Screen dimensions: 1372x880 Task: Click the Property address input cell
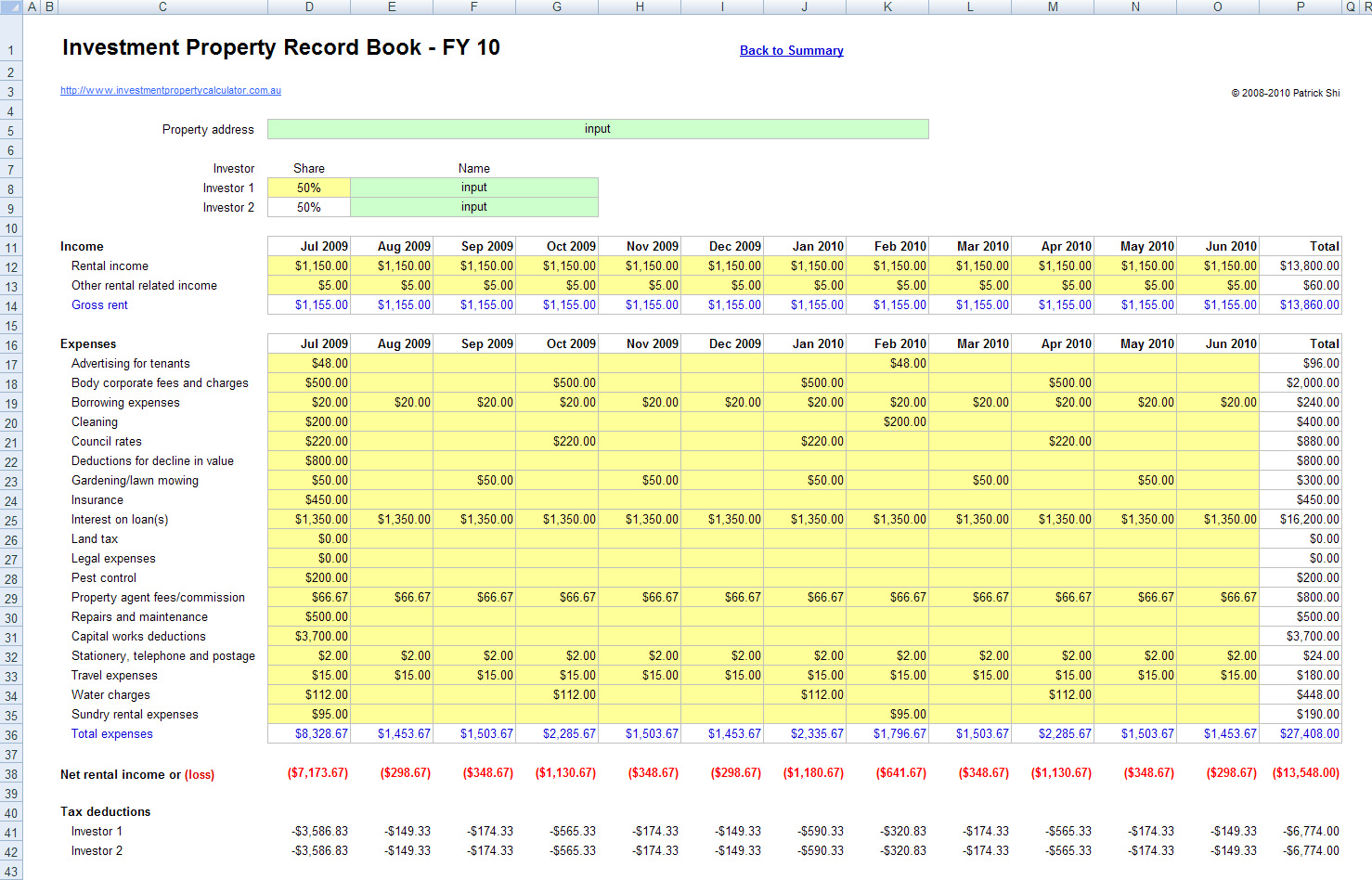(x=598, y=129)
